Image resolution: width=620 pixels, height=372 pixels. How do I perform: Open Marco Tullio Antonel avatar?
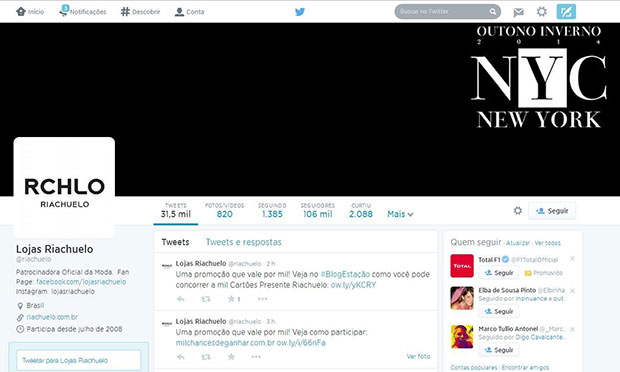click(462, 336)
